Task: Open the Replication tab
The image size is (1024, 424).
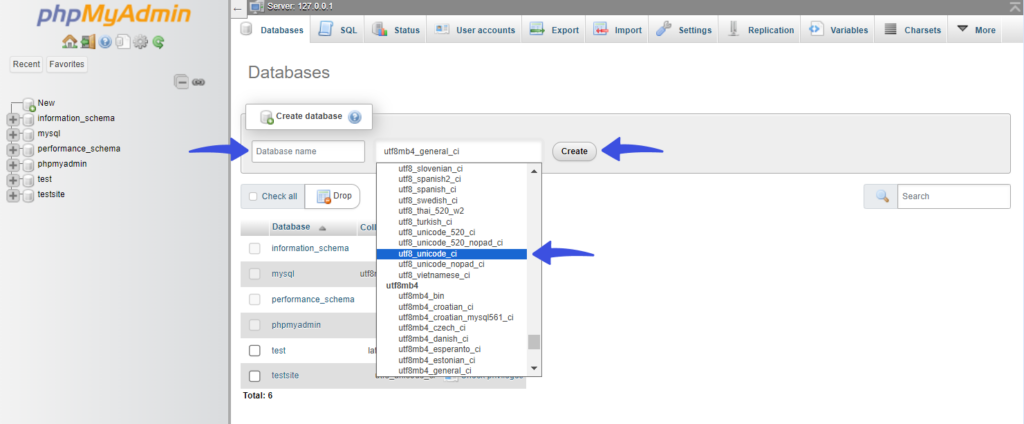Action: pyautogui.click(x=761, y=30)
